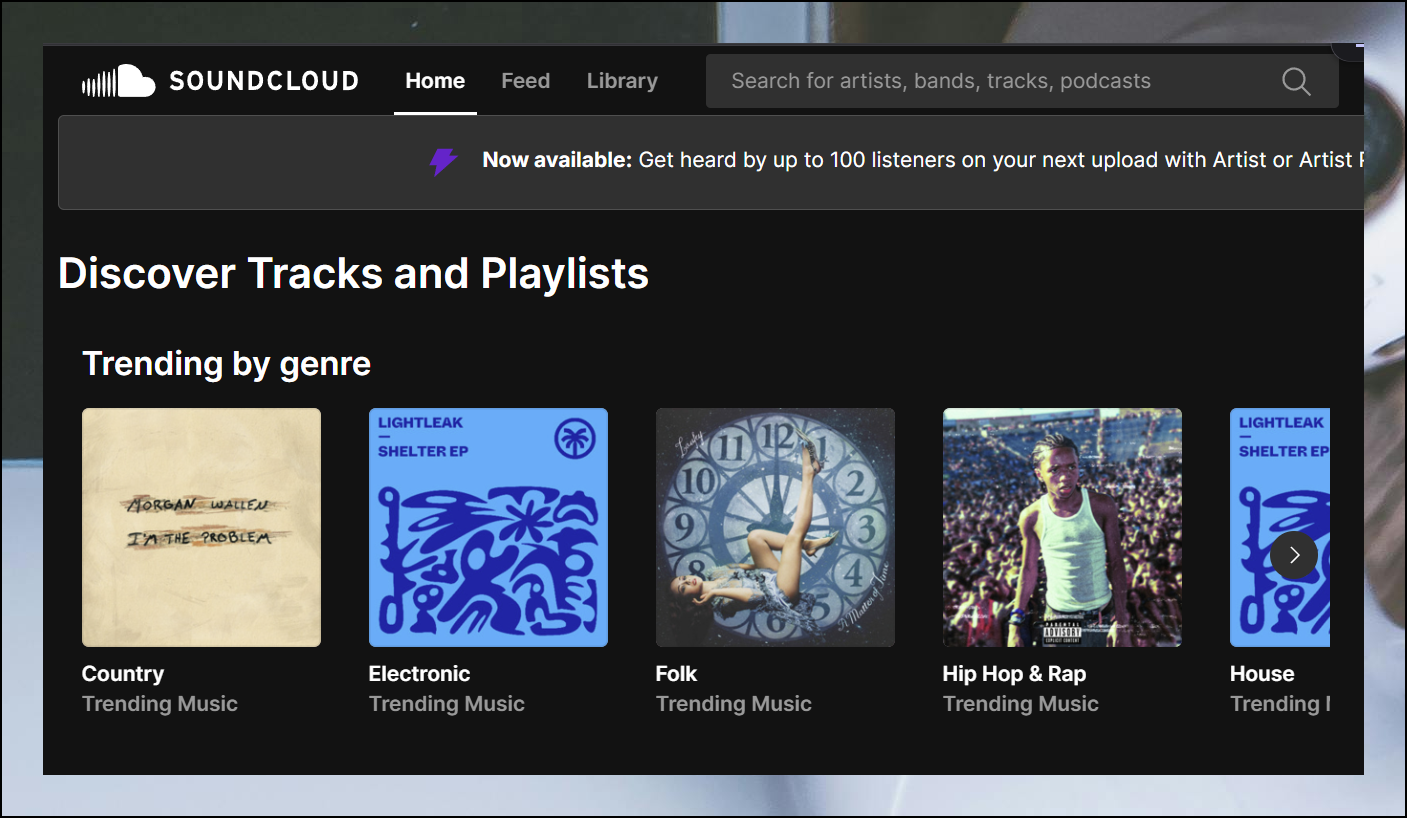Click the Folk genre title
Screen dimensions: 1407x818
tap(676, 674)
